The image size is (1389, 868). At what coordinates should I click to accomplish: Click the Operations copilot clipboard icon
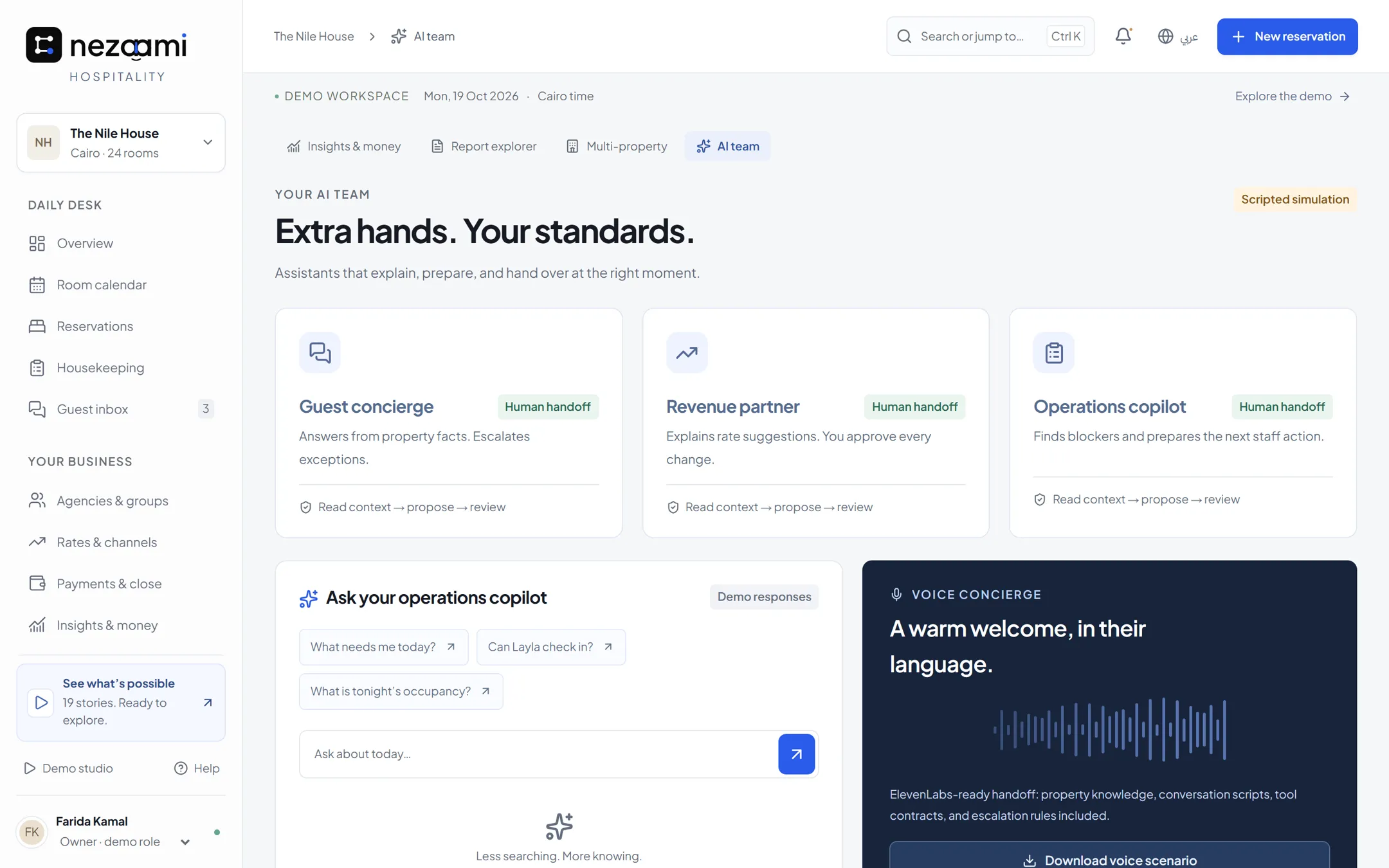coord(1054,352)
